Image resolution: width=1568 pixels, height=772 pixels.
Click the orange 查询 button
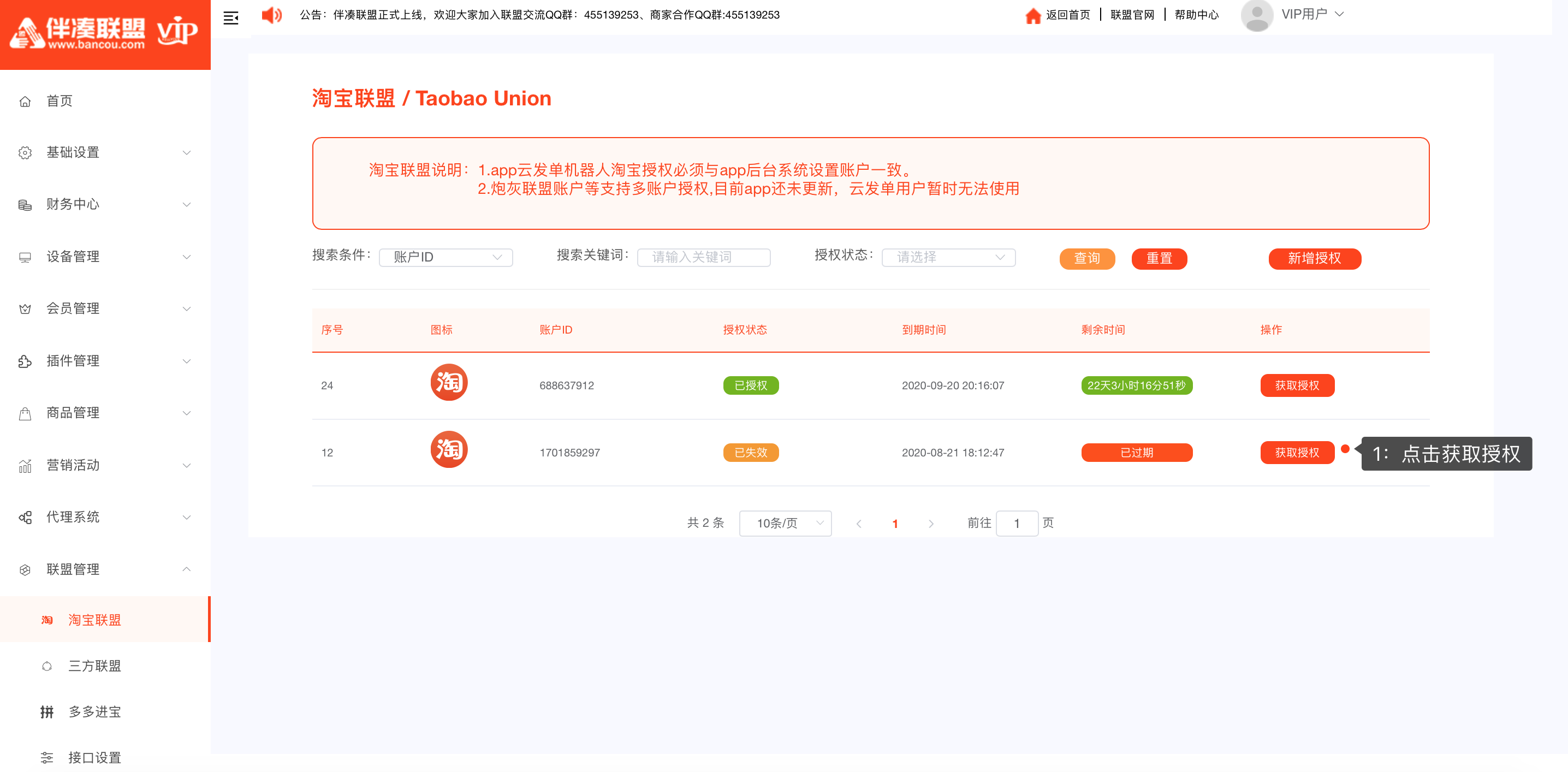pyautogui.click(x=1087, y=259)
